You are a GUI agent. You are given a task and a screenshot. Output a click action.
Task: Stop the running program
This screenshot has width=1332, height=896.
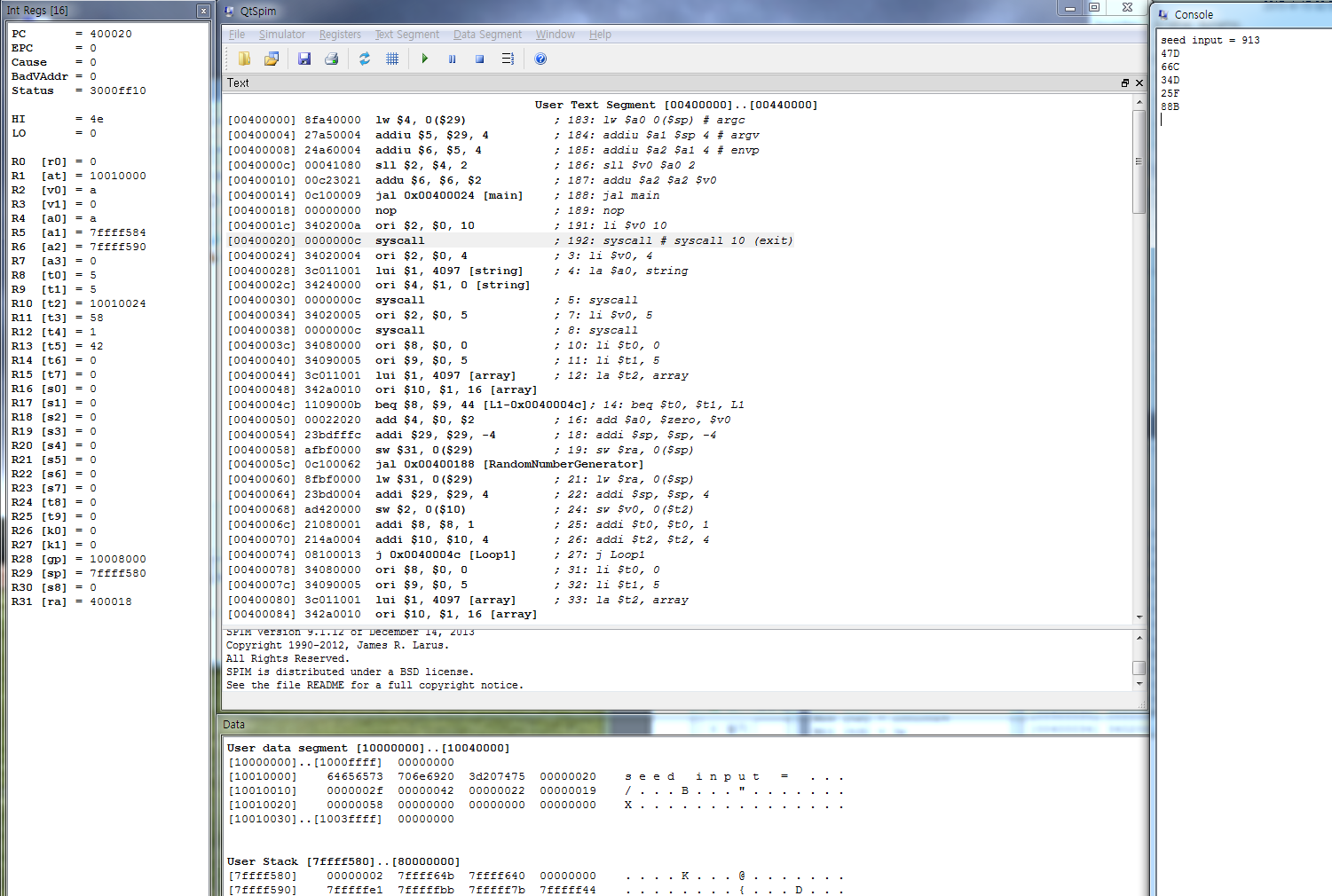click(479, 58)
